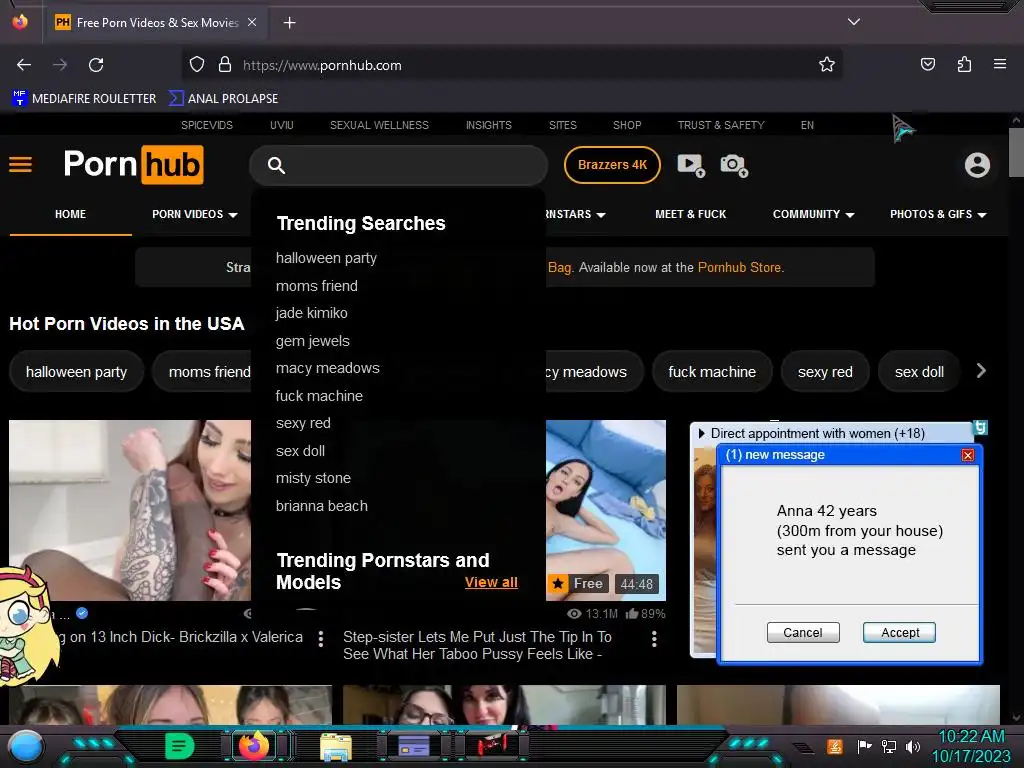Open the first video's three-dot options
This screenshot has height=768, width=1024.
click(321, 639)
